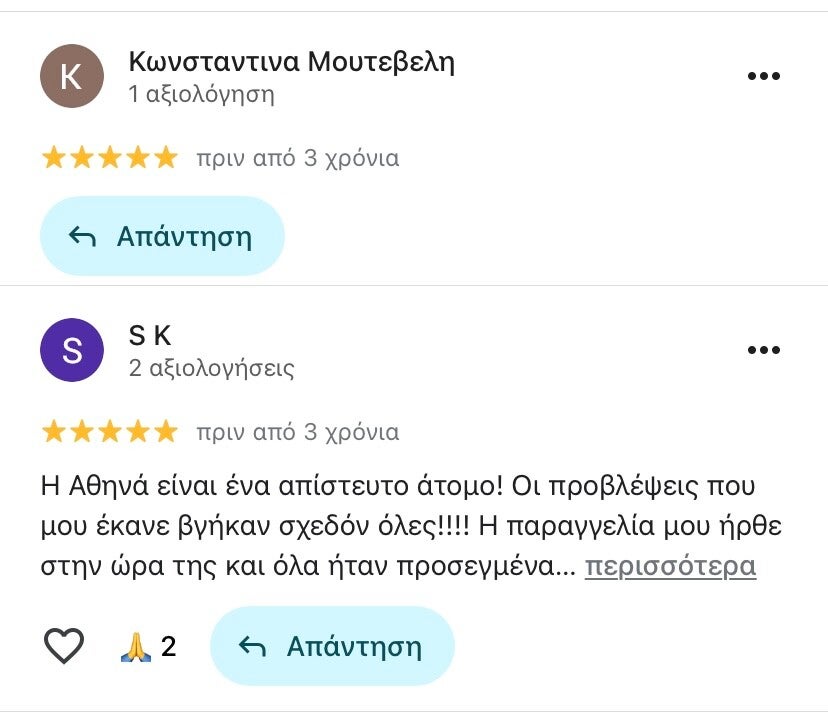Click first star of Κωνσταντινα Μουτεβελη's rating

(53, 158)
